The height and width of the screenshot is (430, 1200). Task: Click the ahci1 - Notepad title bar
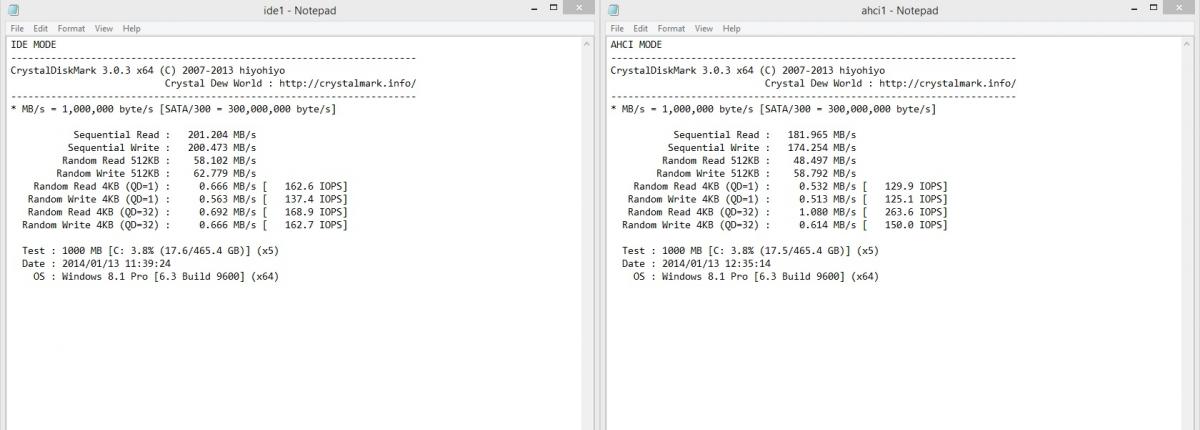click(x=899, y=9)
